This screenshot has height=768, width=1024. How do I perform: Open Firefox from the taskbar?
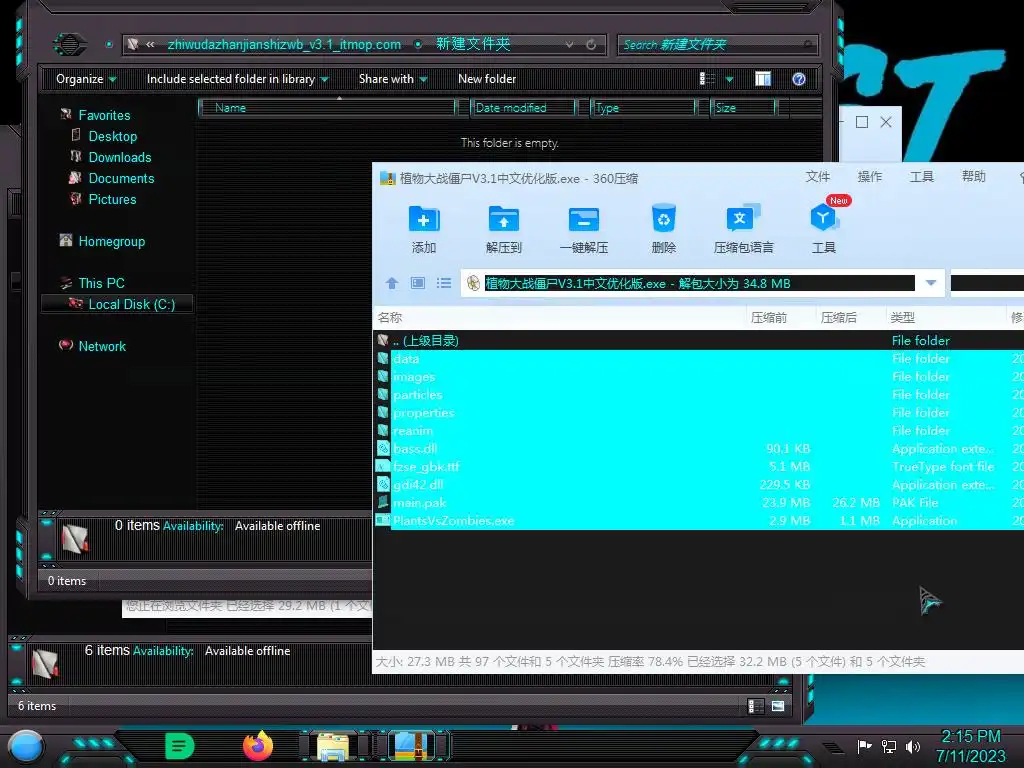258,746
